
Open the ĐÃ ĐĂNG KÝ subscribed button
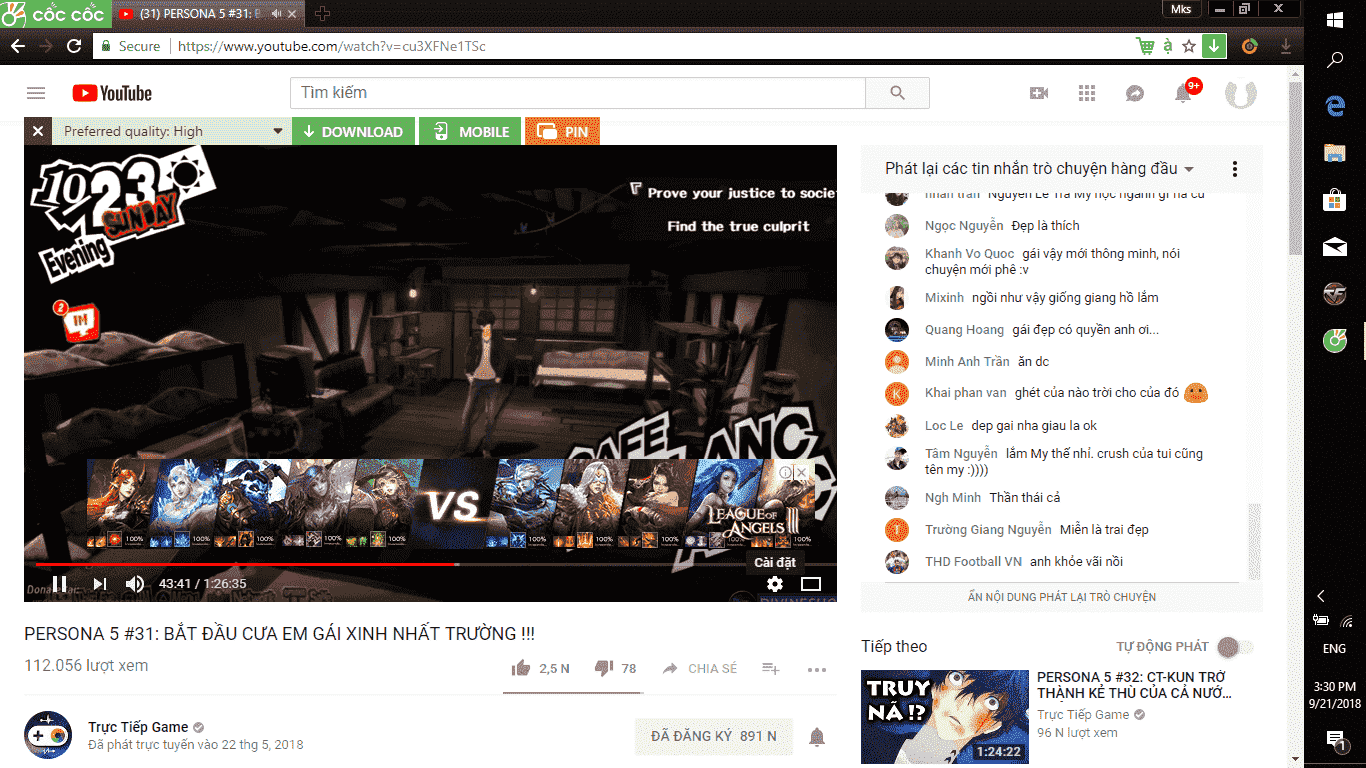click(713, 736)
